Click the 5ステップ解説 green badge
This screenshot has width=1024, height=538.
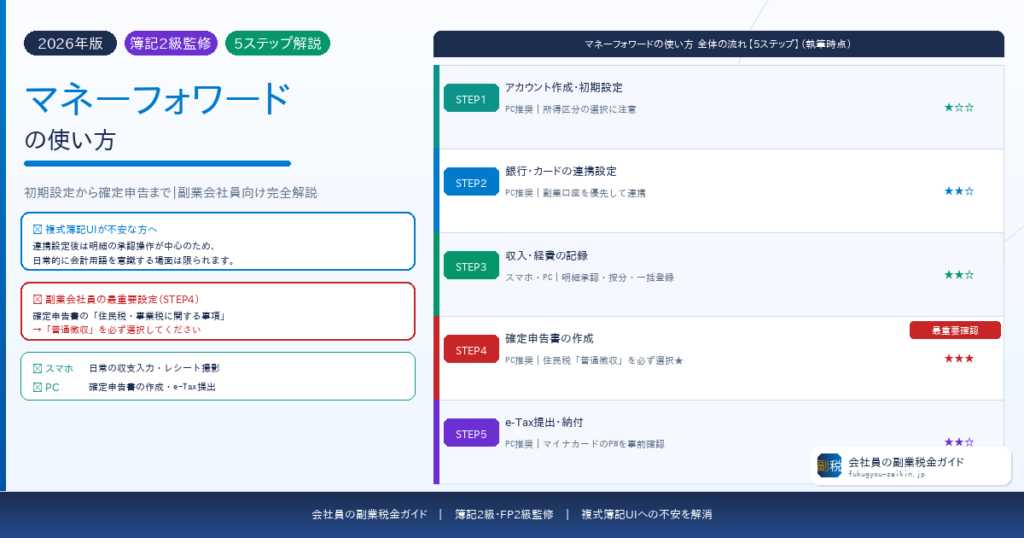[278, 44]
